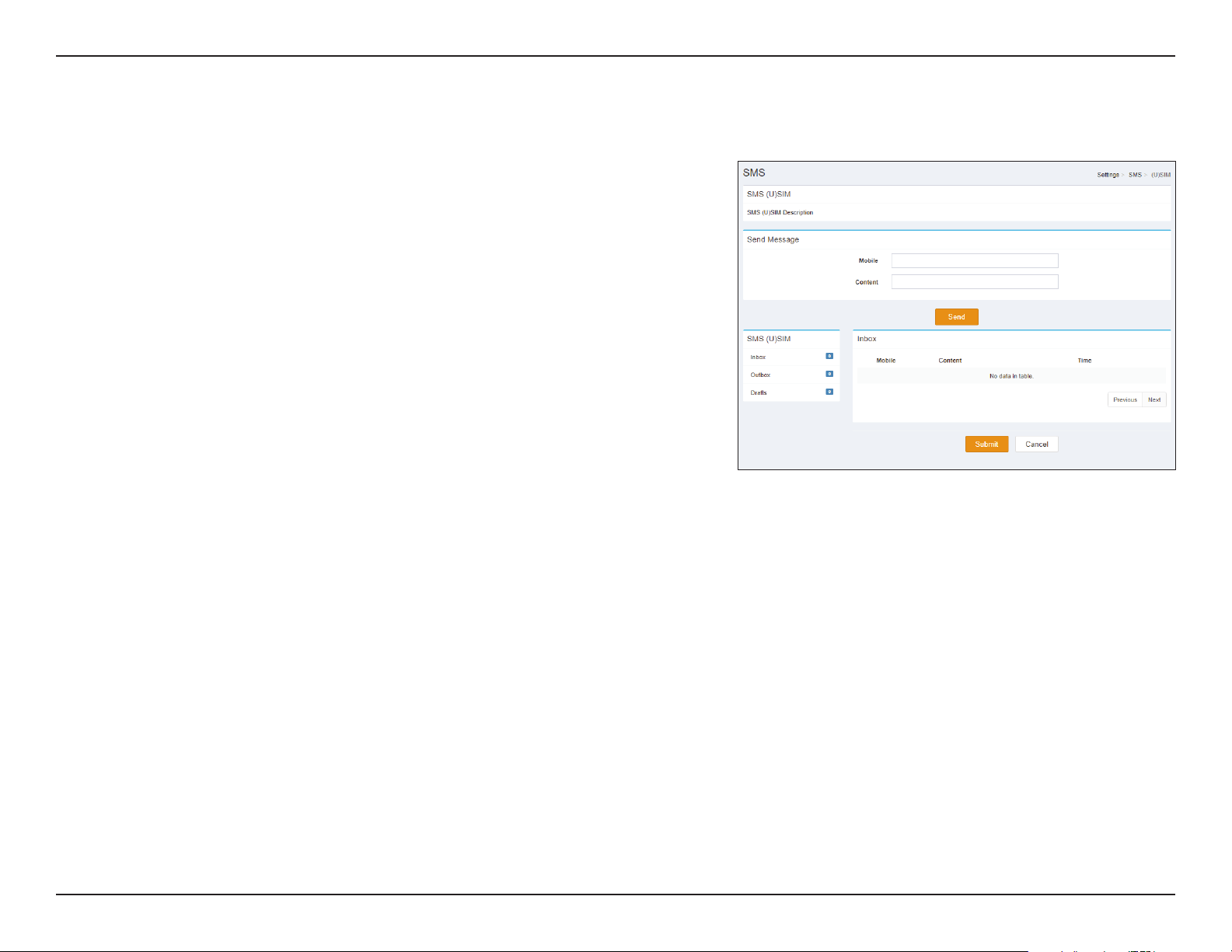Focus the Mobile number input field
This screenshot has width=1232, height=952.
tap(975, 260)
